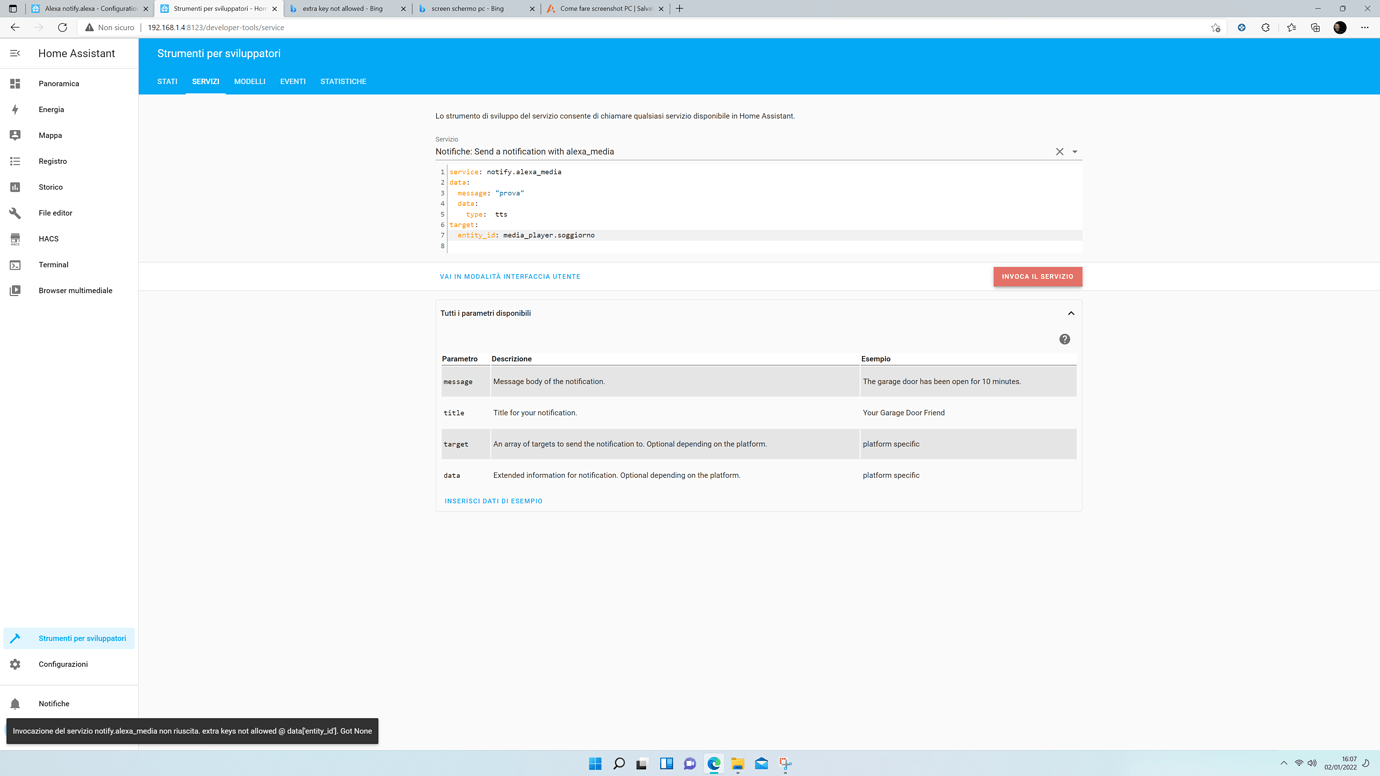Launch the File editor

tap(58, 212)
